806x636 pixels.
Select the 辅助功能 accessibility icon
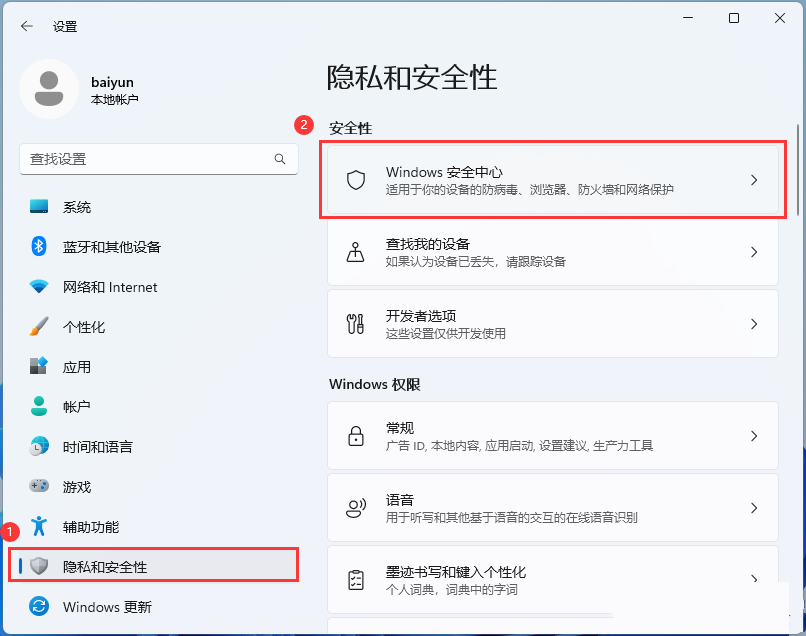pyautogui.click(x=38, y=527)
